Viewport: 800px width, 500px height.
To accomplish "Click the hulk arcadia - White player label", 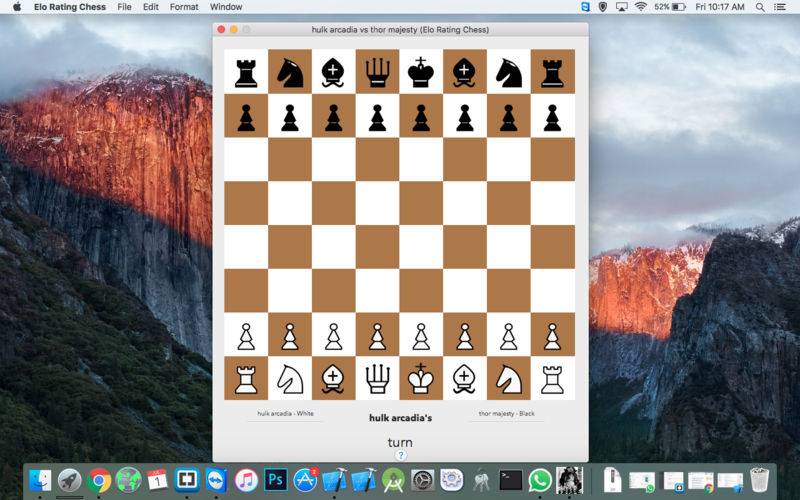I will click(285, 413).
